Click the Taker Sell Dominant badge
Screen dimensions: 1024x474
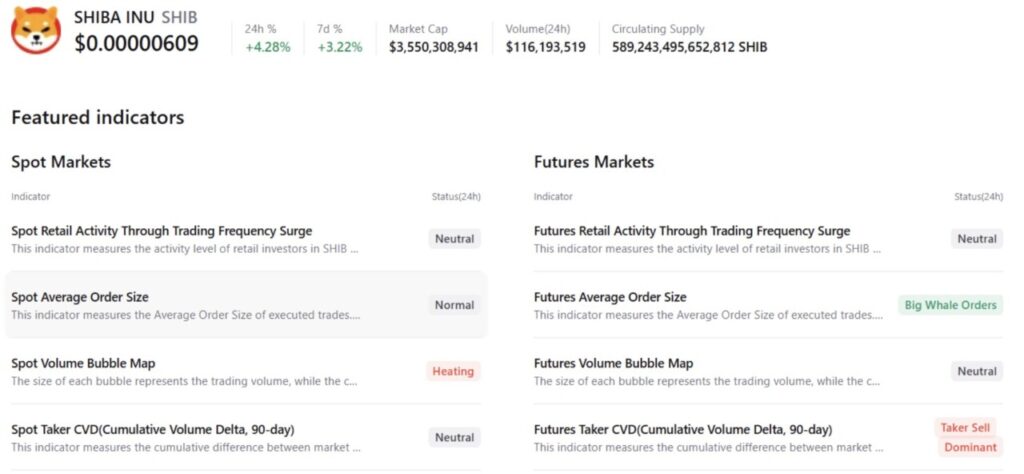click(966, 437)
